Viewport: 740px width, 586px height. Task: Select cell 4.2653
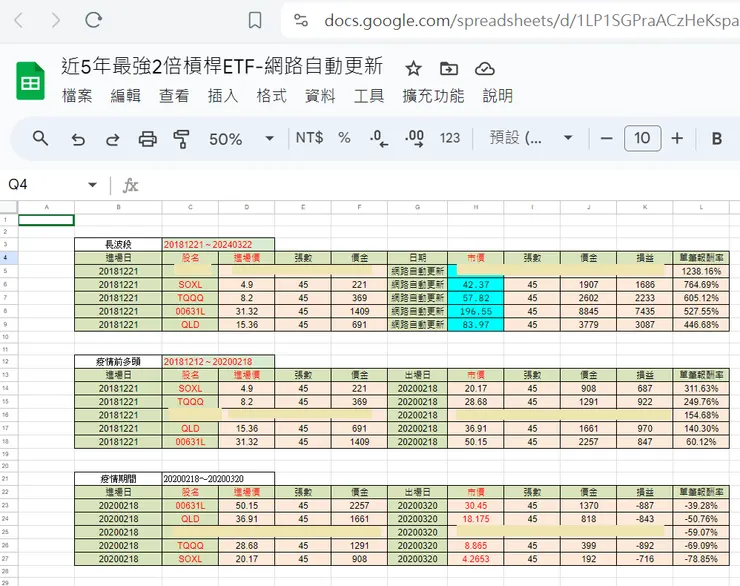pos(476,559)
